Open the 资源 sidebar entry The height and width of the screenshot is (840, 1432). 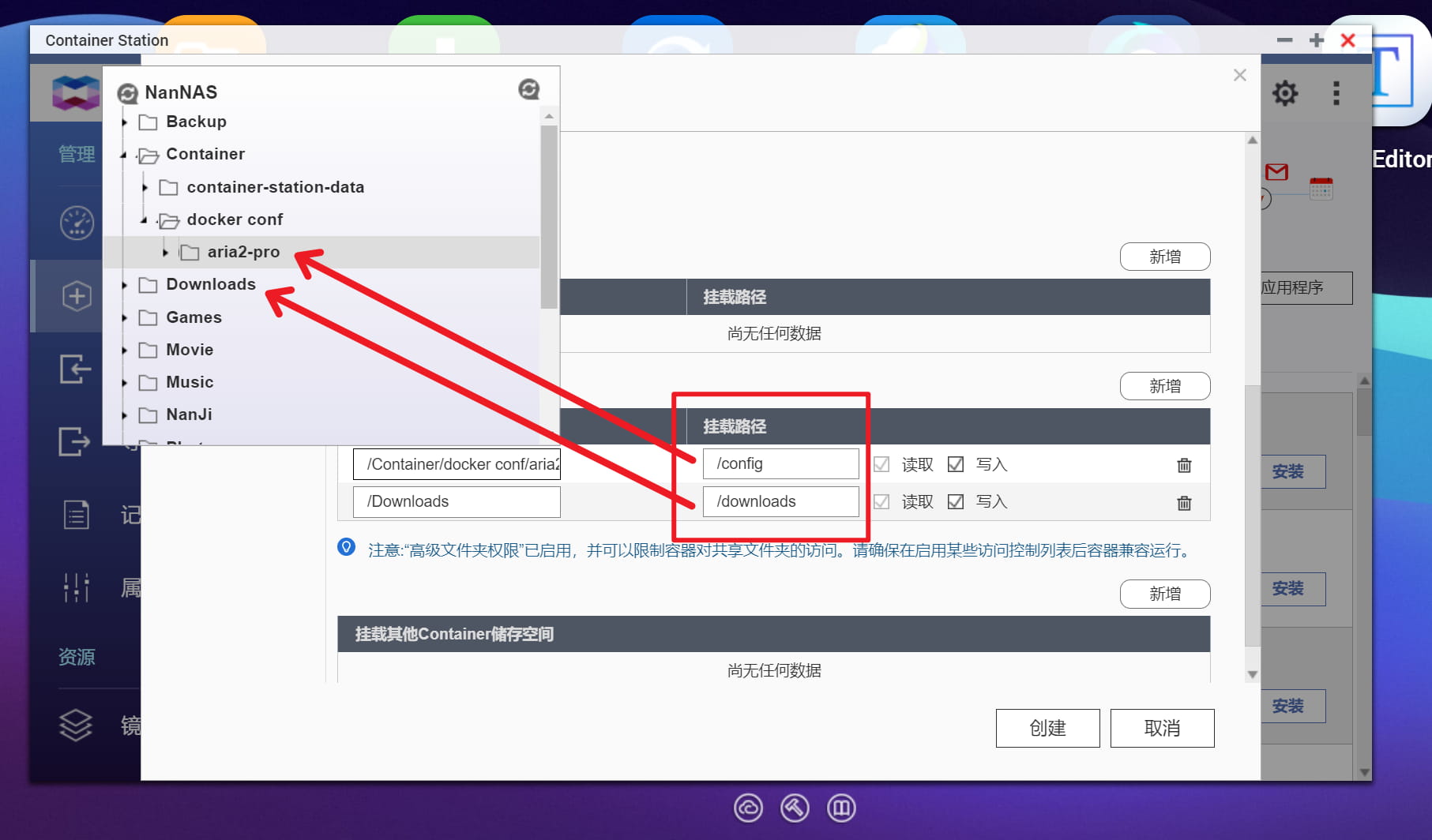point(77,657)
